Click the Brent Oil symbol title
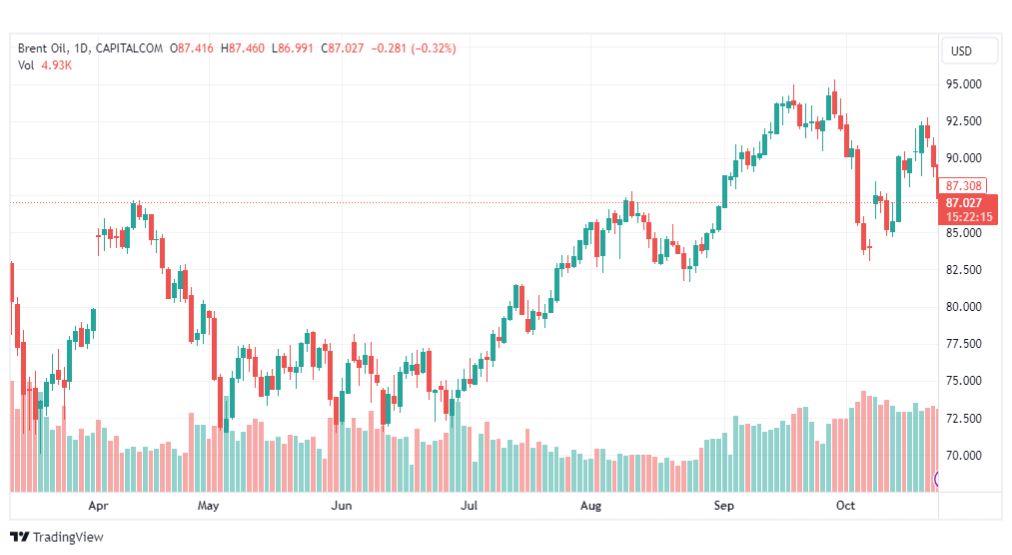 click(x=42, y=48)
